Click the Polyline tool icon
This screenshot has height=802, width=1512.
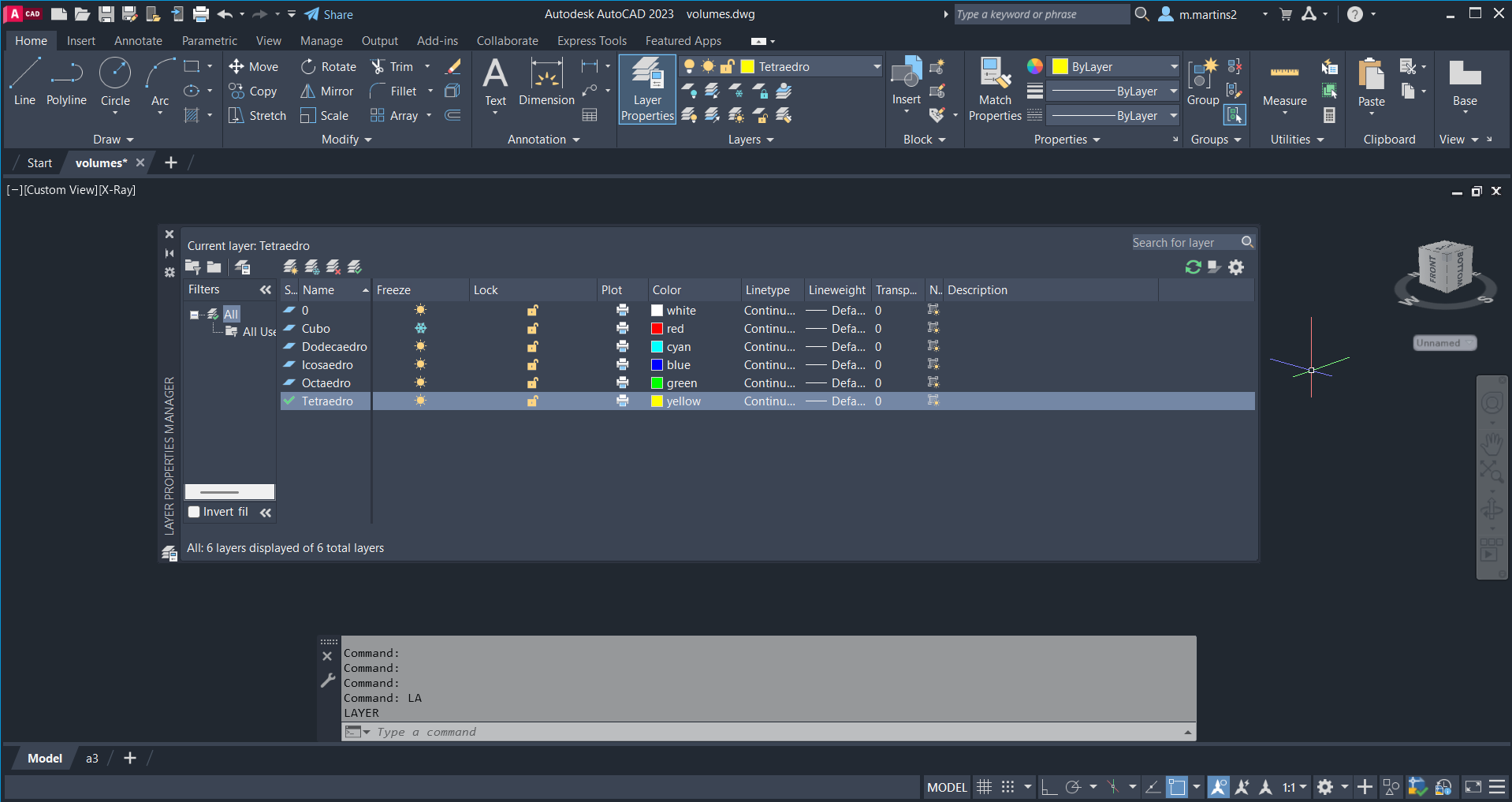point(66,74)
